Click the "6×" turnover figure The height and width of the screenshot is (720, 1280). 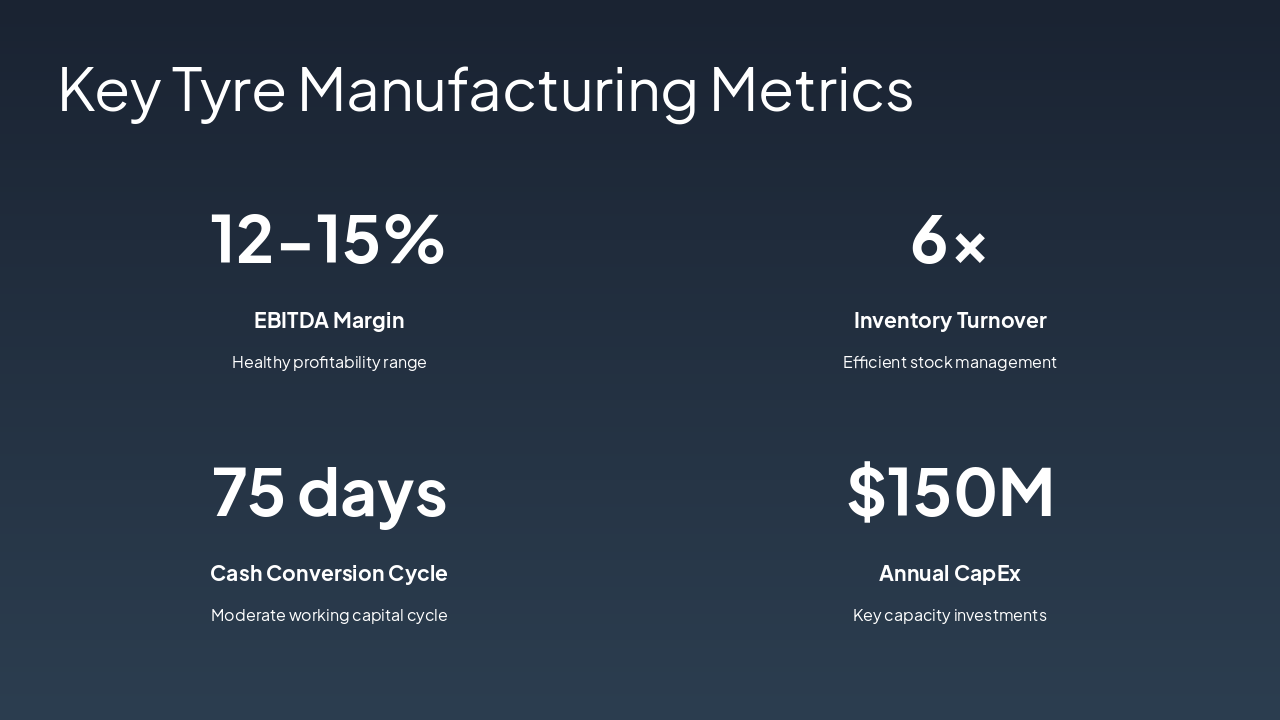tap(948, 240)
